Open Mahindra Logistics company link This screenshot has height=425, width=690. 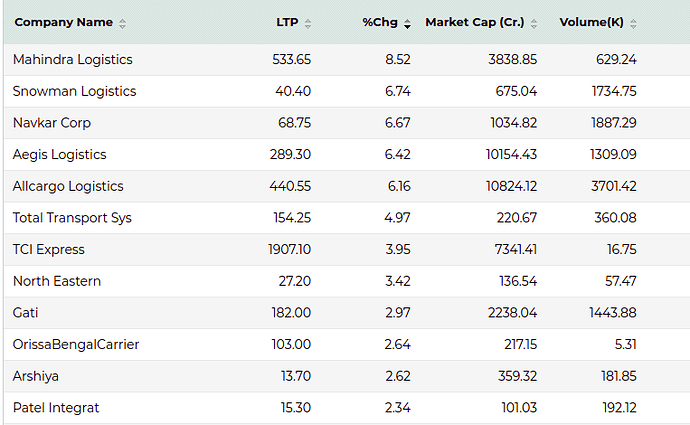73,59
